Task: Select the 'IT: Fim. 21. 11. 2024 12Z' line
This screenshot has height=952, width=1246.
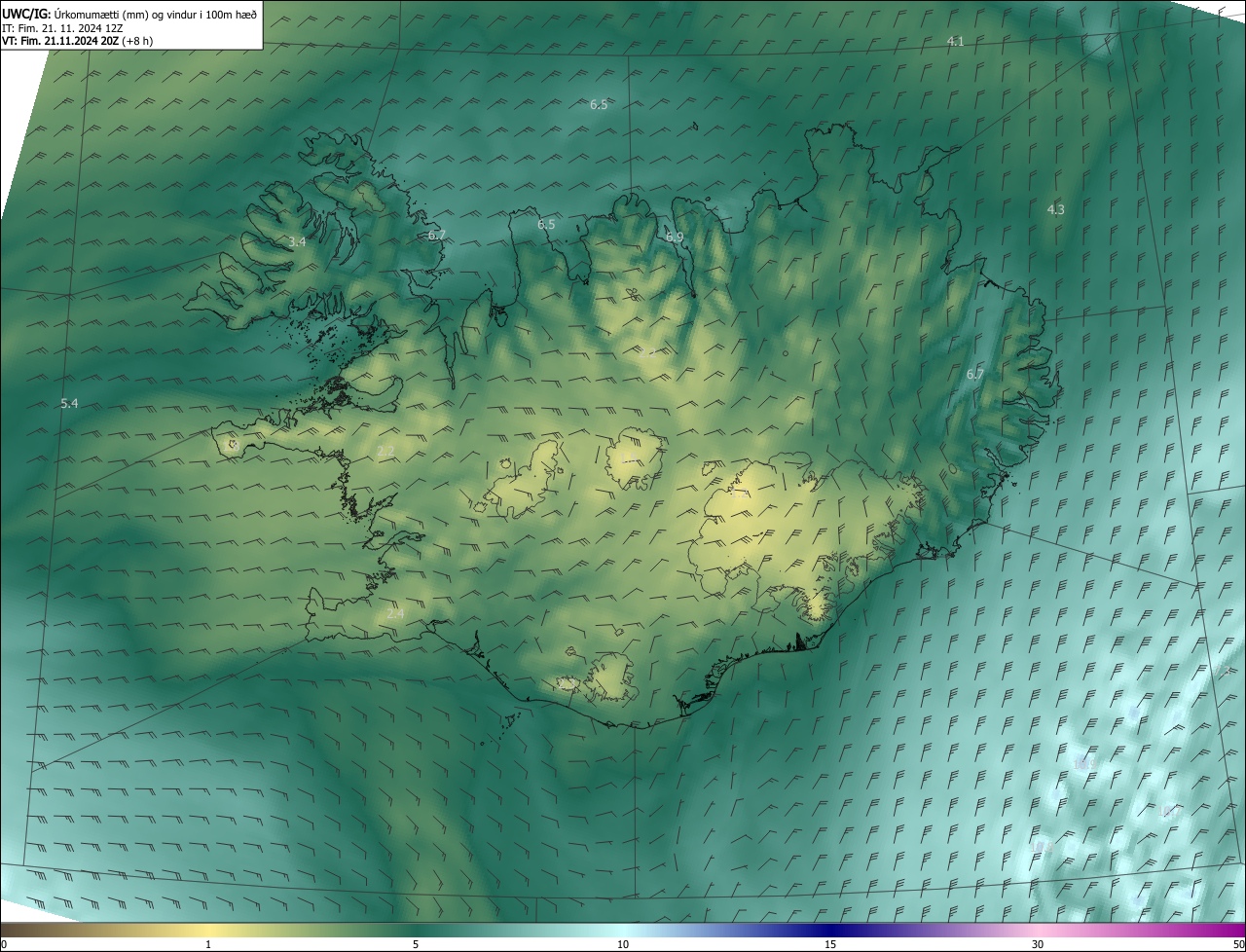Action: [x=60, y=28]
